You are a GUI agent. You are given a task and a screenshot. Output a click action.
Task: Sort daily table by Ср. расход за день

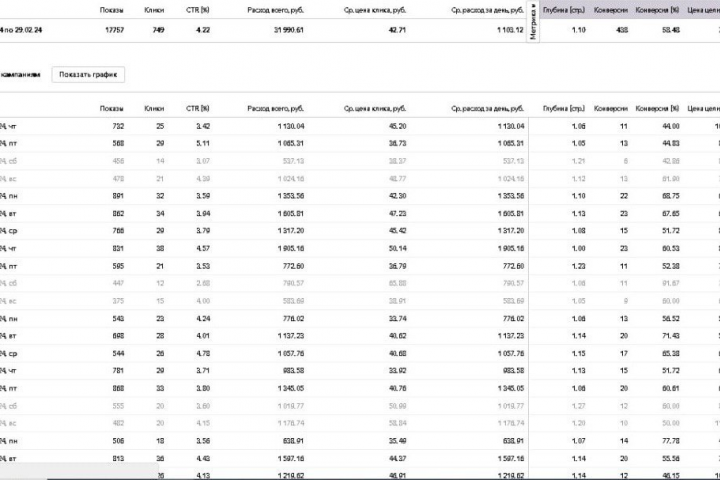point(486,108)
